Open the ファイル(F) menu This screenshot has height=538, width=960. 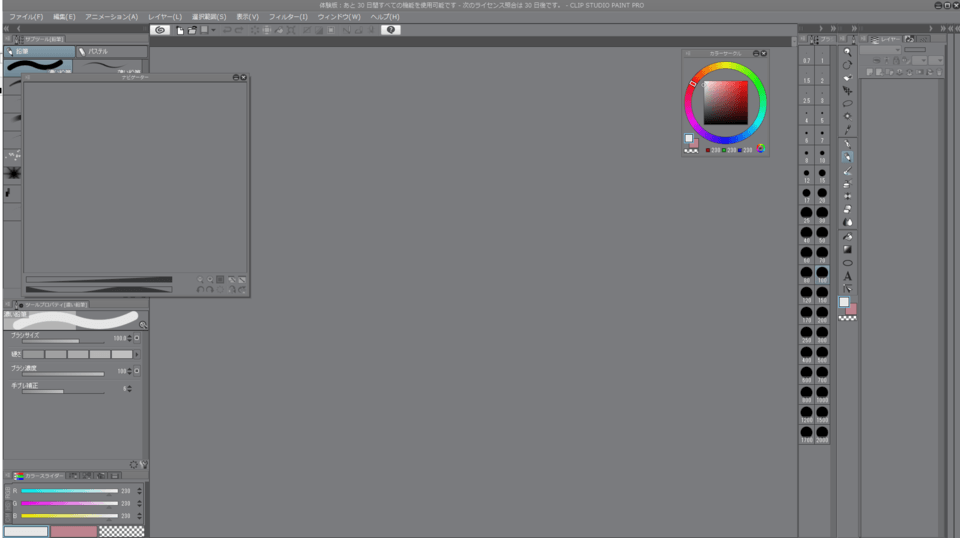pyautogui.click(x=26, y=17)
